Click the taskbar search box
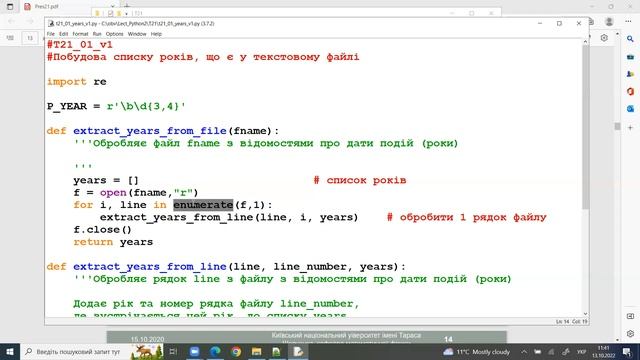 [x=92, y=351]
